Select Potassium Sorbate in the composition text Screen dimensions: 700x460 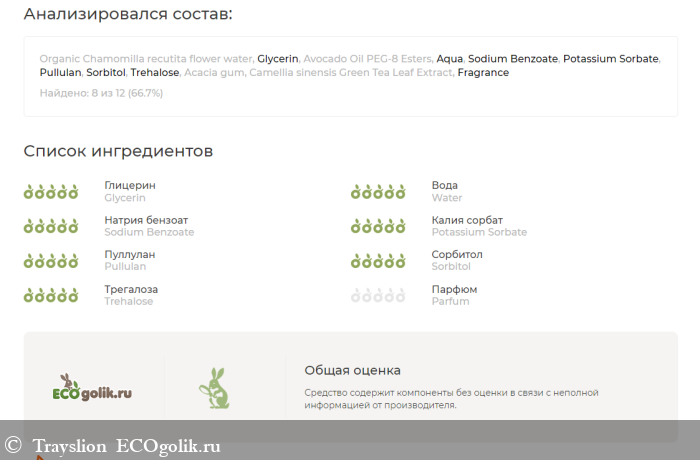pos(610,59)
